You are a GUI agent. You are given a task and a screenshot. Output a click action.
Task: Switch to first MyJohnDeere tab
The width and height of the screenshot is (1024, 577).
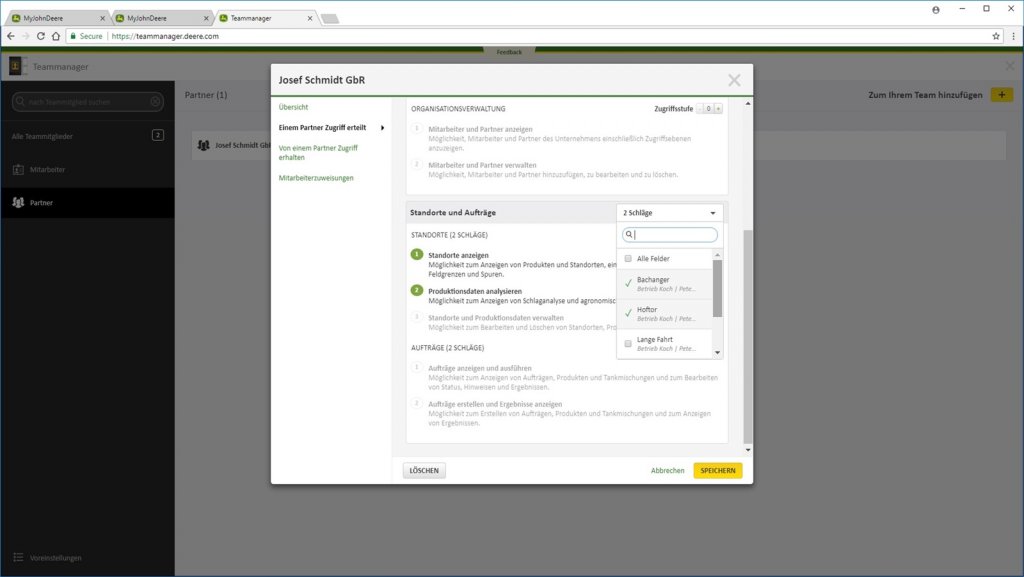click(57, 18)
